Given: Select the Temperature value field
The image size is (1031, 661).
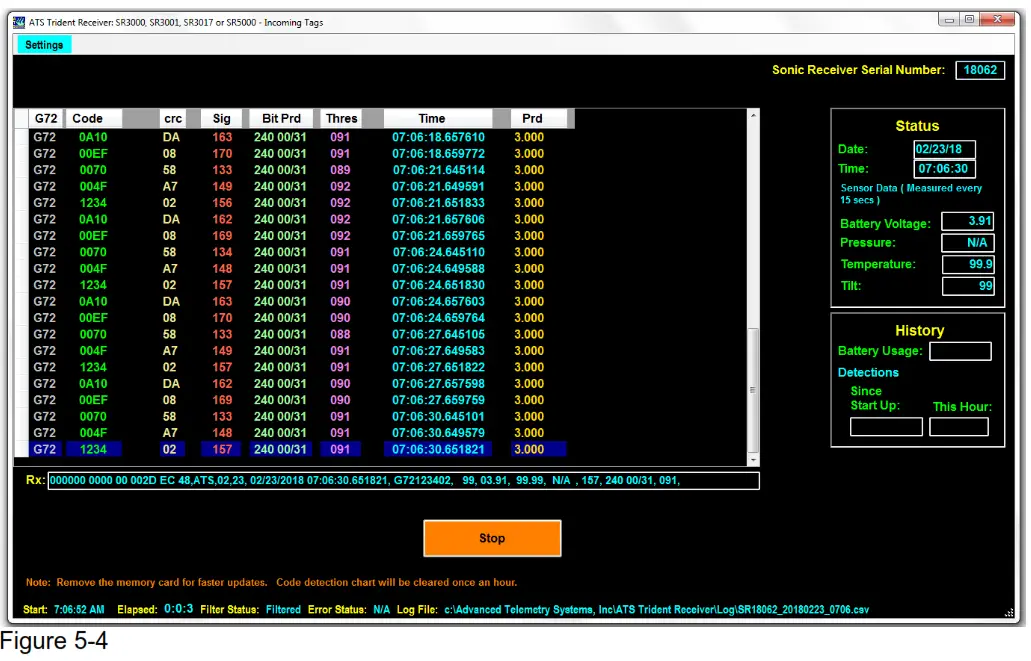Looking at the screenshot, I should pyautogui.click(x=968, y=264).
